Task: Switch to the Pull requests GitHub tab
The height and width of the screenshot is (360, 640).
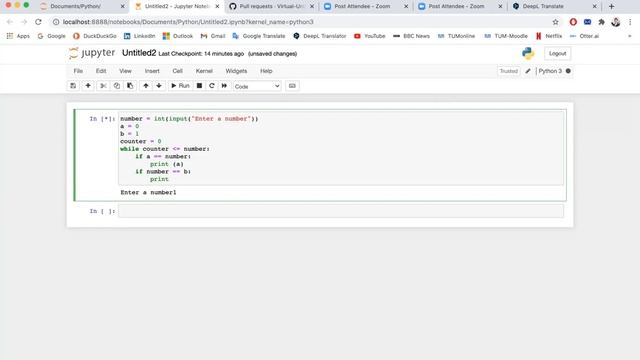Action: coord(271,6)
